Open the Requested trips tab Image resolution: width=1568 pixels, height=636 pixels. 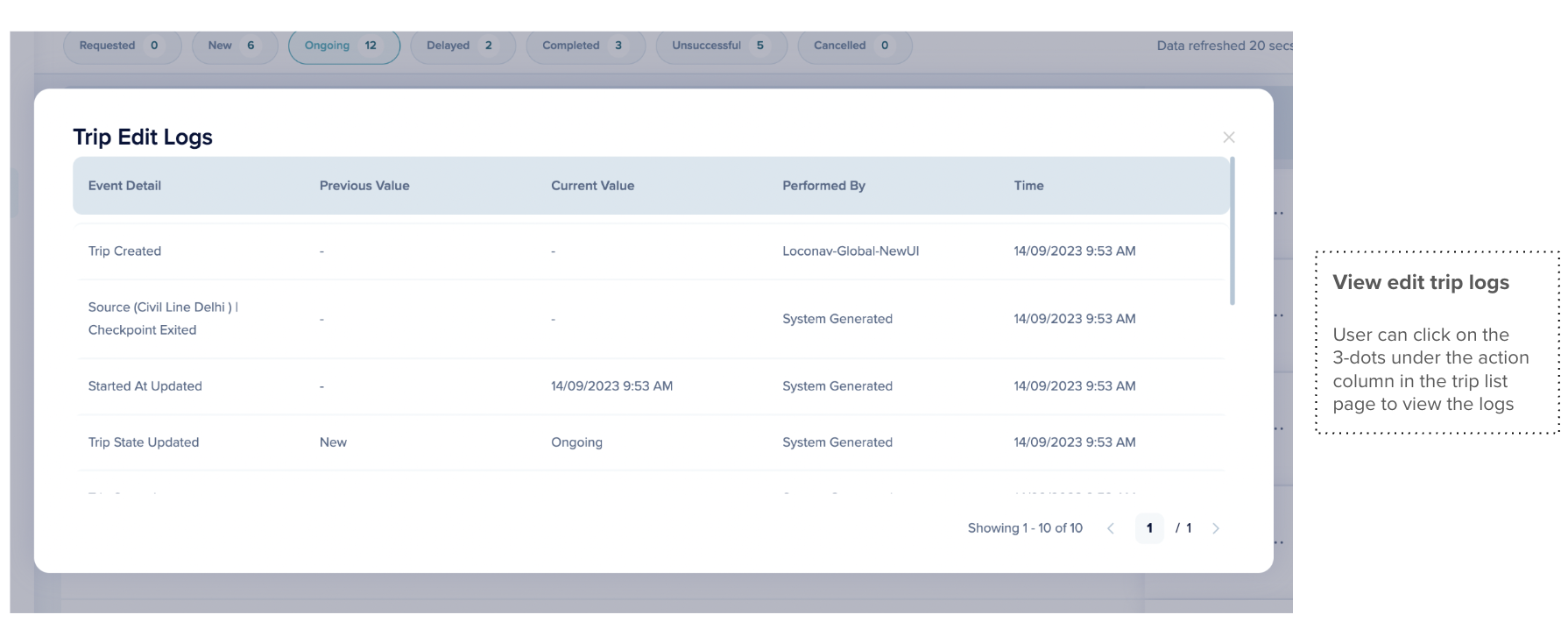click(122, 46)
